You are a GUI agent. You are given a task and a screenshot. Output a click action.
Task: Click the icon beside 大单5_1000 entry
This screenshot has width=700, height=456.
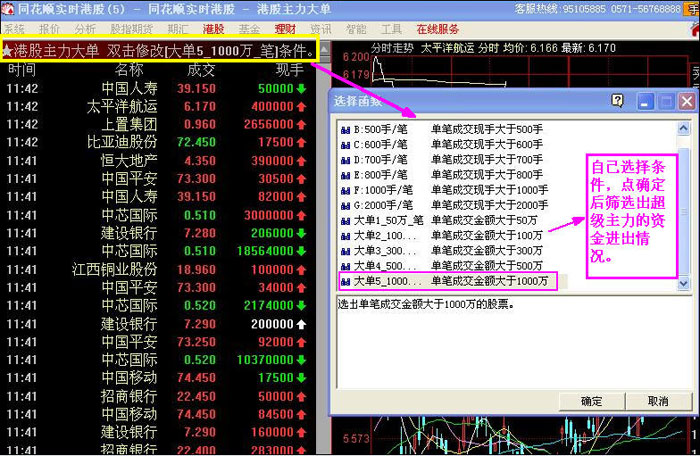pyautogui.click(x=346, y=282)
